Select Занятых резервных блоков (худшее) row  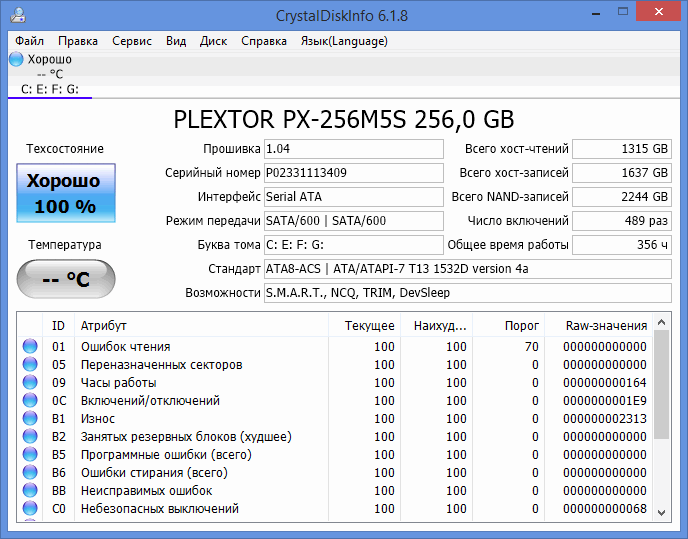335,436
